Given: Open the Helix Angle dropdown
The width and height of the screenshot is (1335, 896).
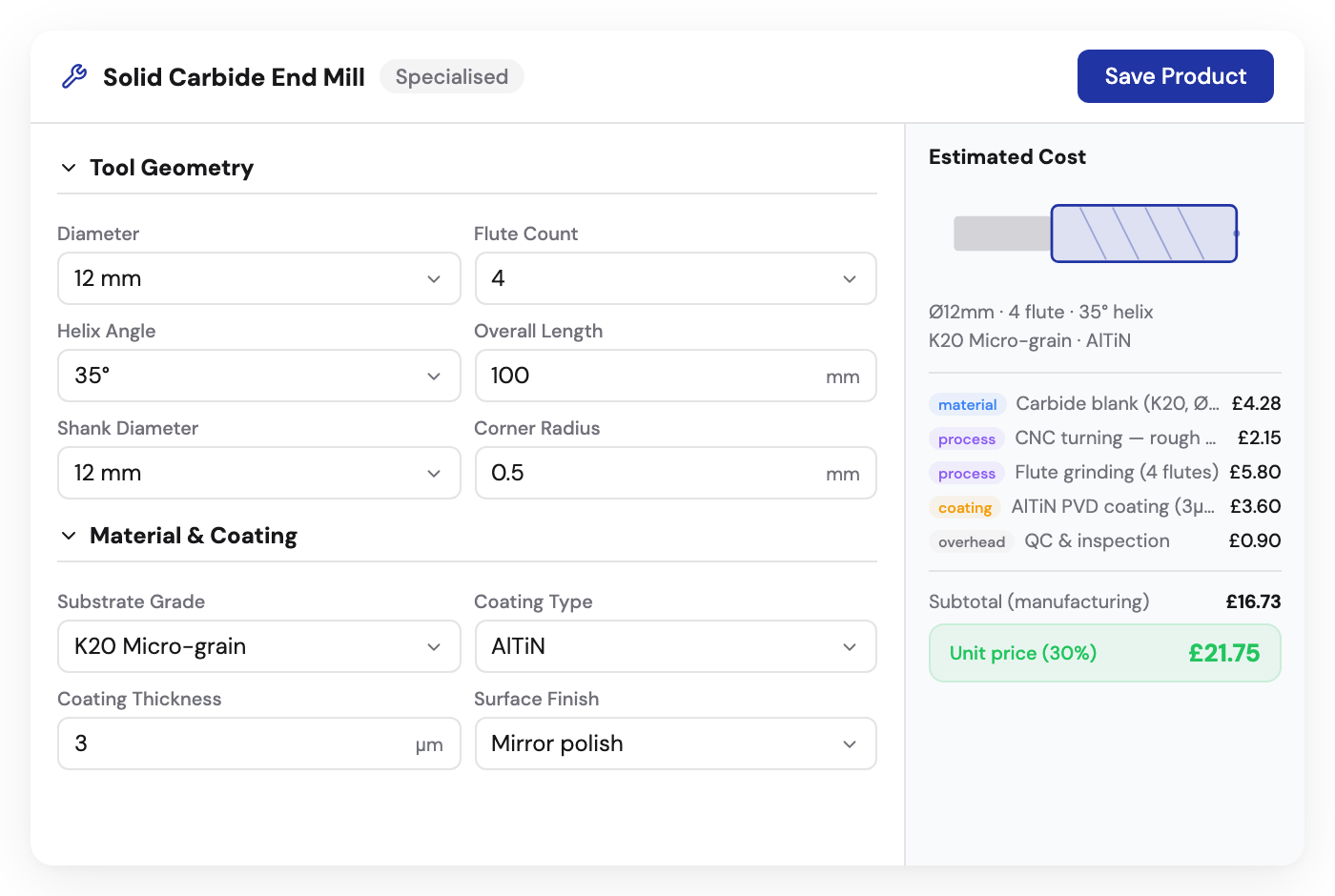Looking at the screenshot, I should point(258,376).
